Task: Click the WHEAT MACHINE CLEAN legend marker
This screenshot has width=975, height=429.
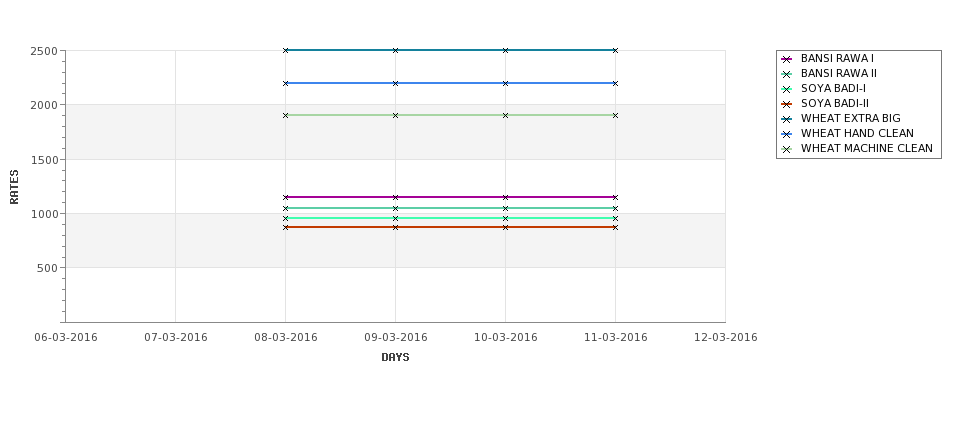Action: click(787, 149)
